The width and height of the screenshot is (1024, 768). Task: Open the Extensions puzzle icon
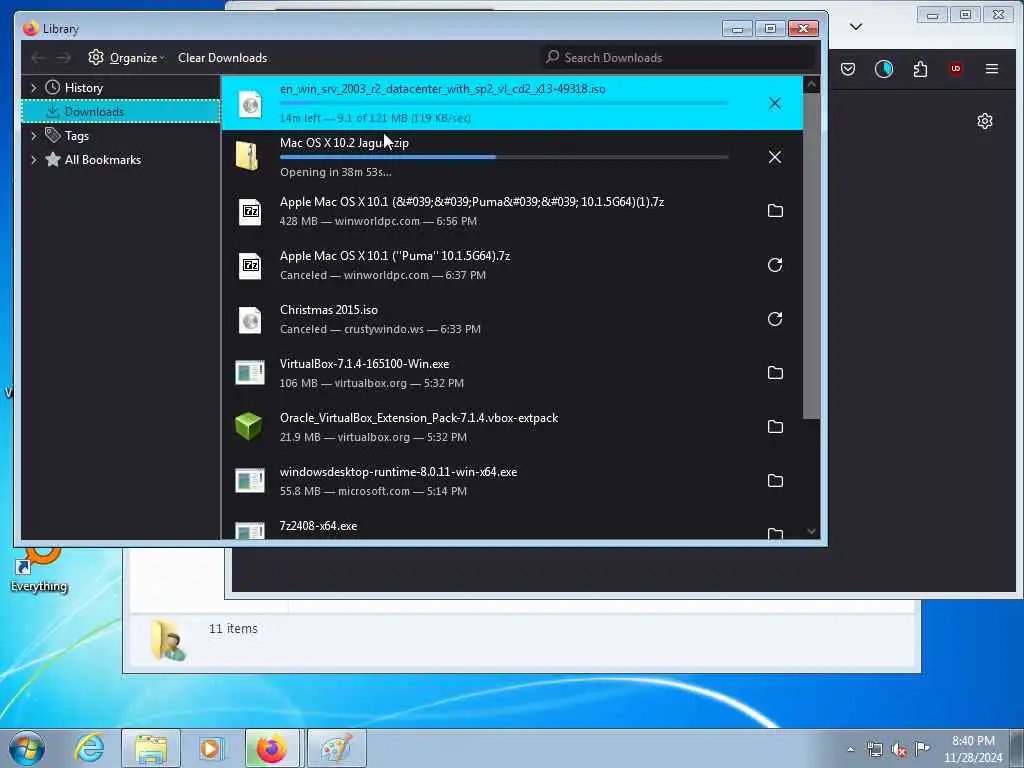click(920, 69)
